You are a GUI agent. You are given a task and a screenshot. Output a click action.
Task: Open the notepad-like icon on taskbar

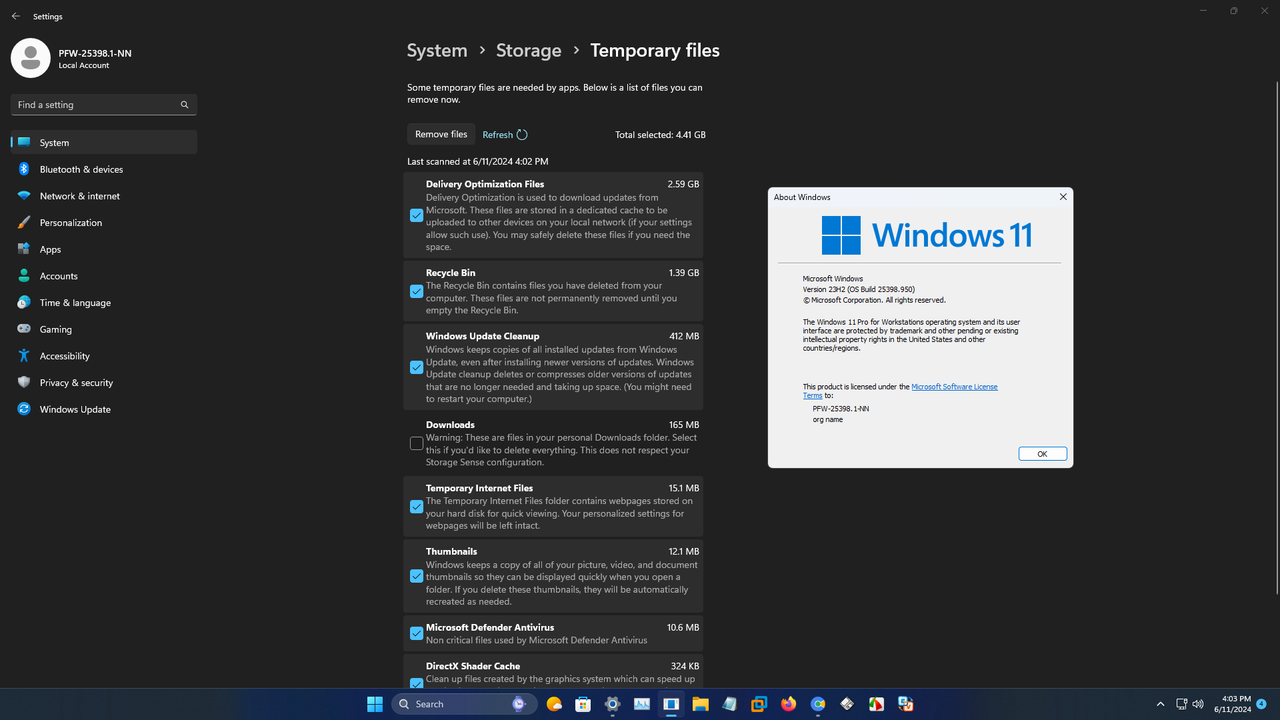pyautogui.click(x=729, y=704)
